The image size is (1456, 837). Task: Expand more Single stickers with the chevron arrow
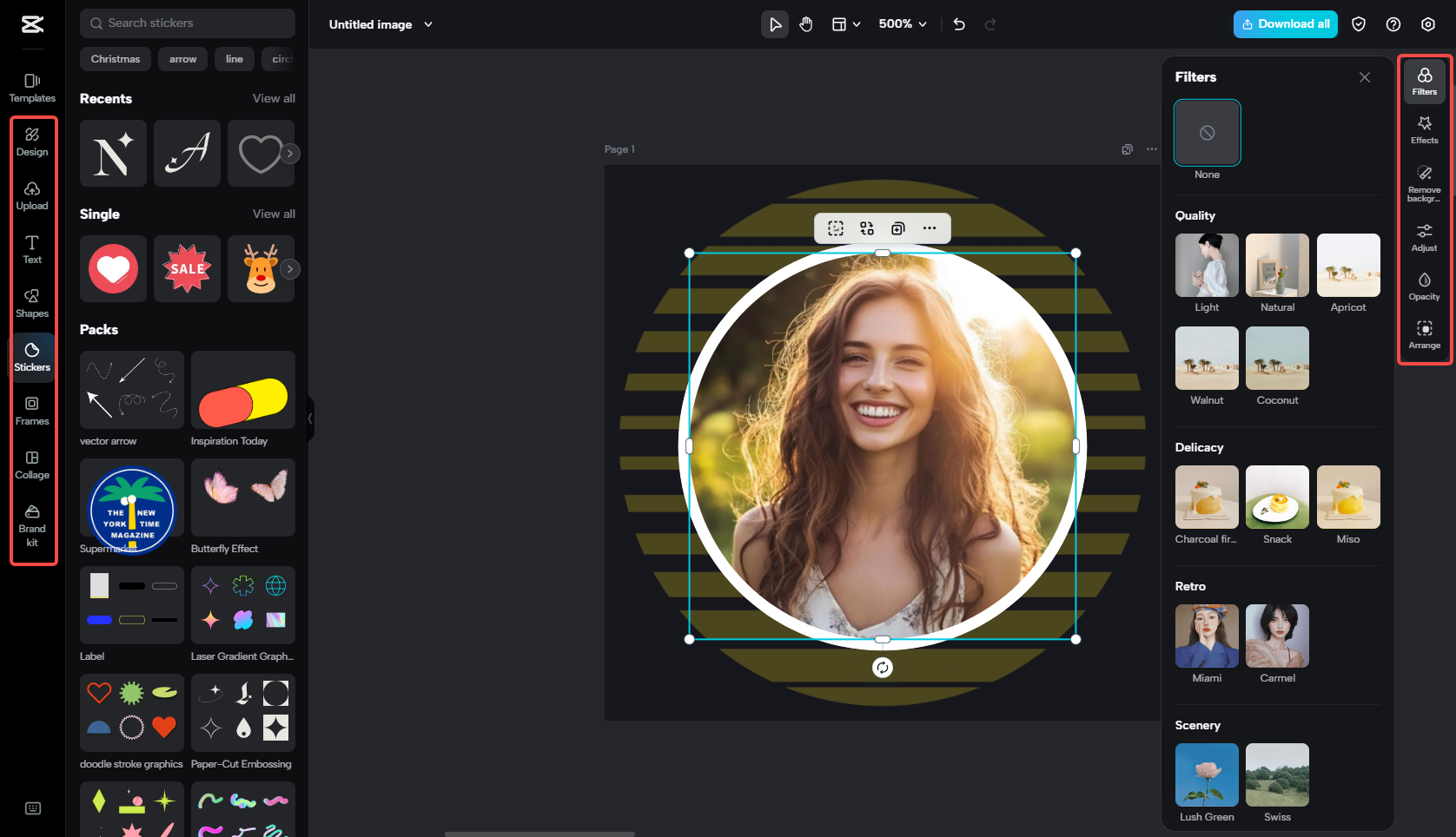point(290,269)
